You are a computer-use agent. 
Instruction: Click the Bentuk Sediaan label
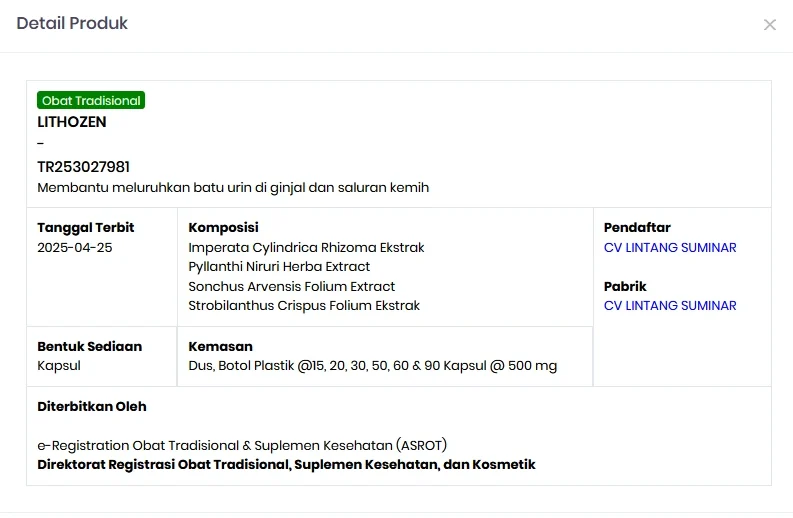click(x=90, y=347)
